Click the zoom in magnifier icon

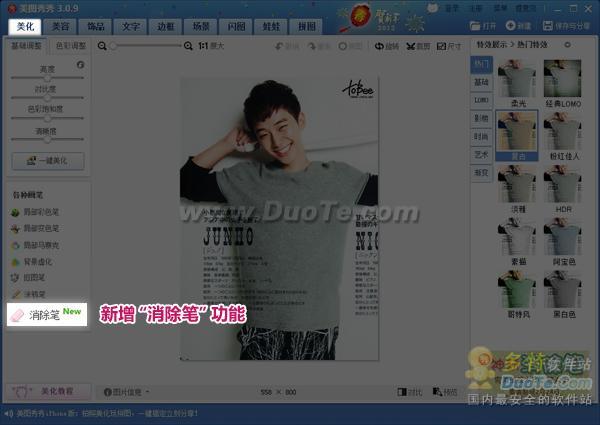tap(188, 46)
